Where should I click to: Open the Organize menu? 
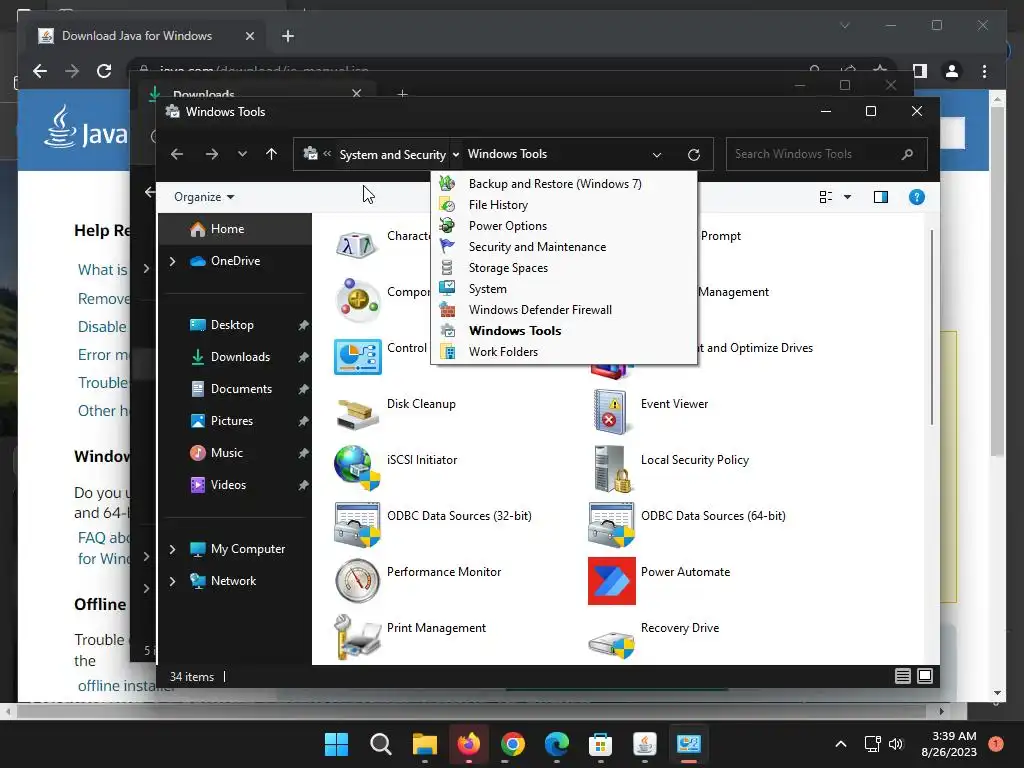(204, 197)
